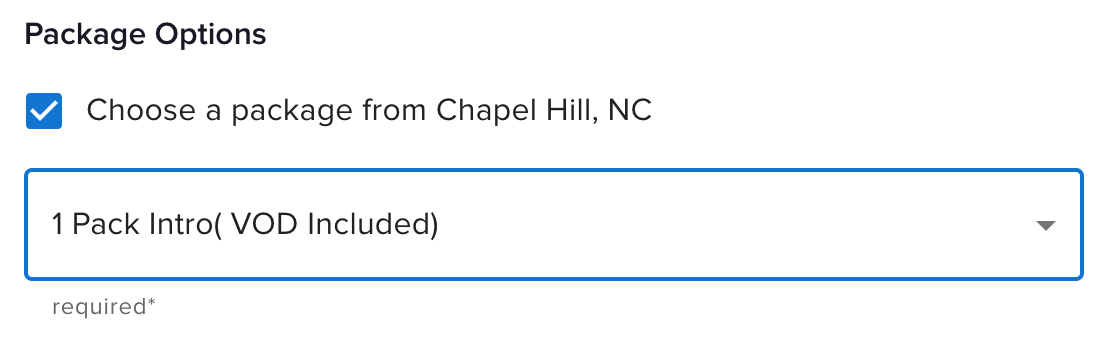
Task: Select the '1 Pack Intro( VOD Included)' text
Action: [x=245, y=225]
